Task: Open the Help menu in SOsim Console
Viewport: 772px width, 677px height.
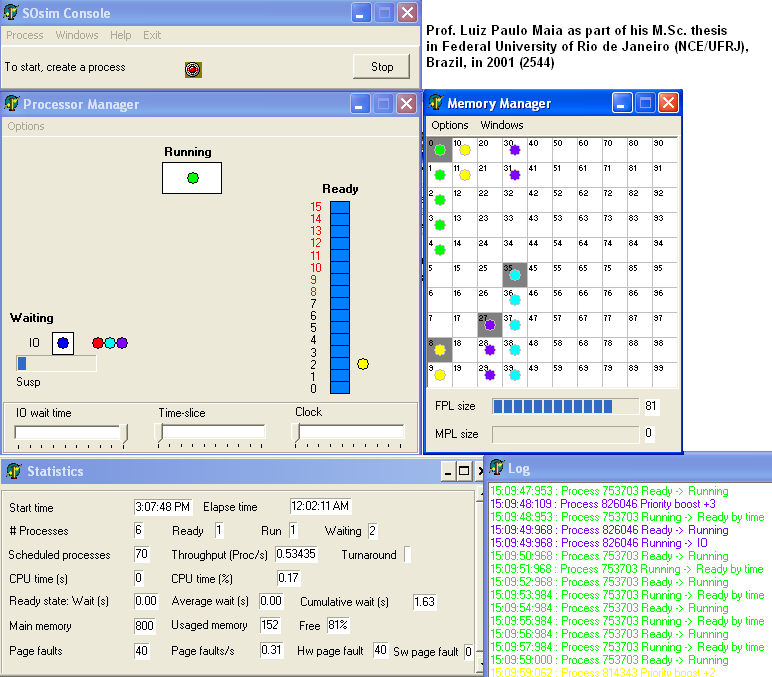Action: point(120,35)
